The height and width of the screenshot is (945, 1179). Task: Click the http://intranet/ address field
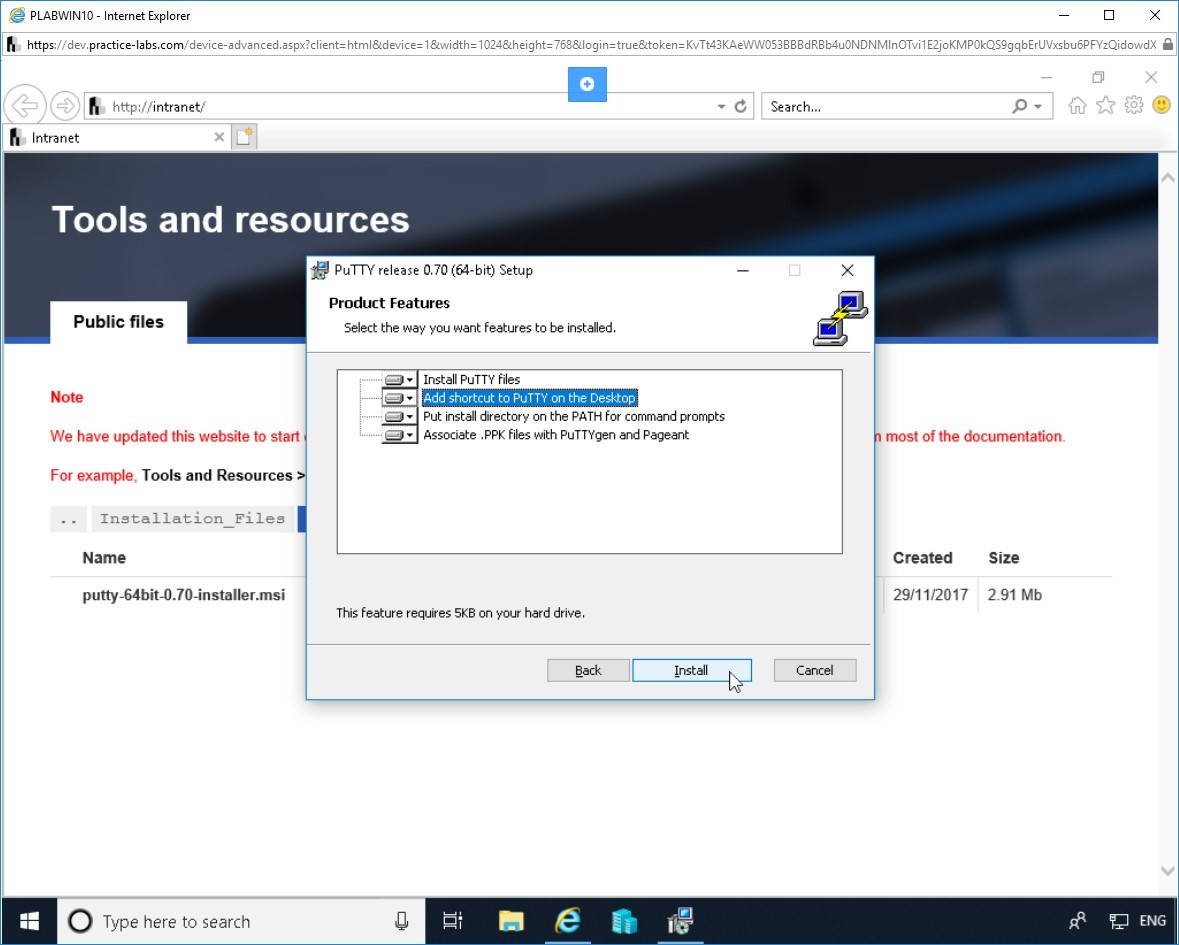(406, 107)
